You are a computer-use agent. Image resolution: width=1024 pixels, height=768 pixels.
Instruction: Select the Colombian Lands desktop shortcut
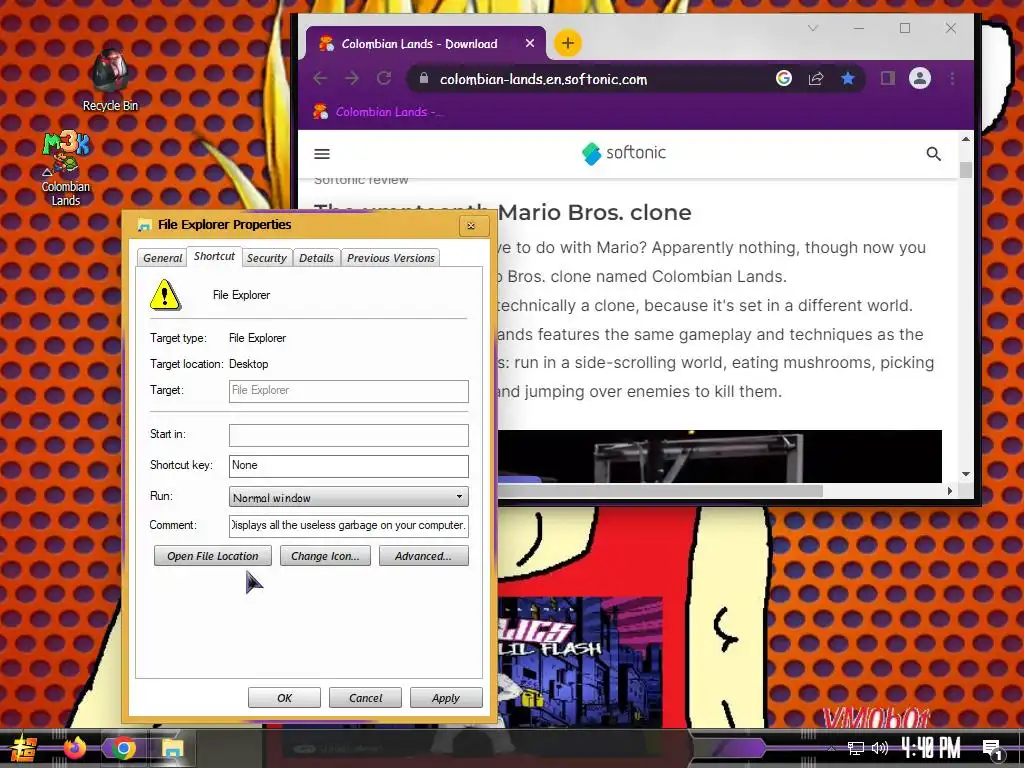pos(65,169)
